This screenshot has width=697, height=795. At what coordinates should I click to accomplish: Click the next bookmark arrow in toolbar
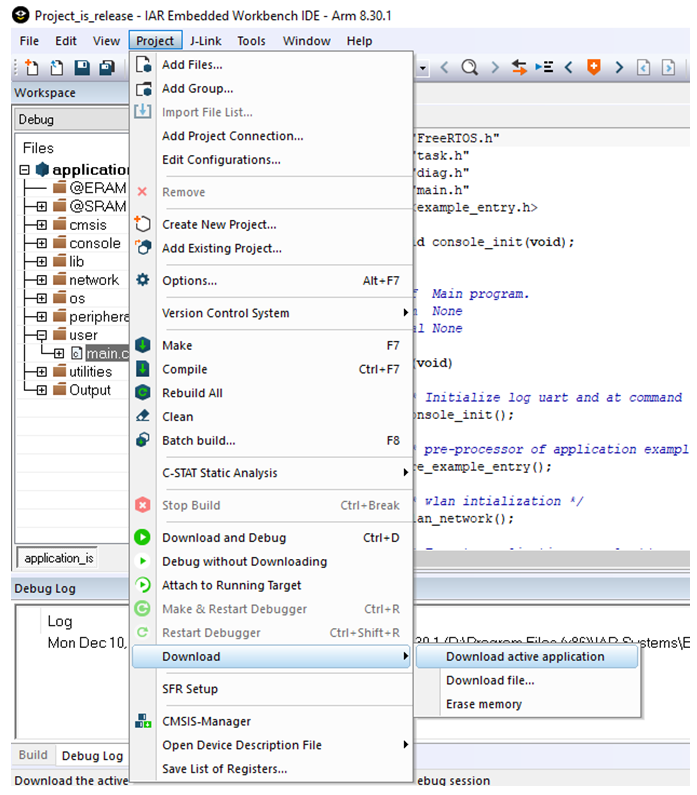point(619,67)
